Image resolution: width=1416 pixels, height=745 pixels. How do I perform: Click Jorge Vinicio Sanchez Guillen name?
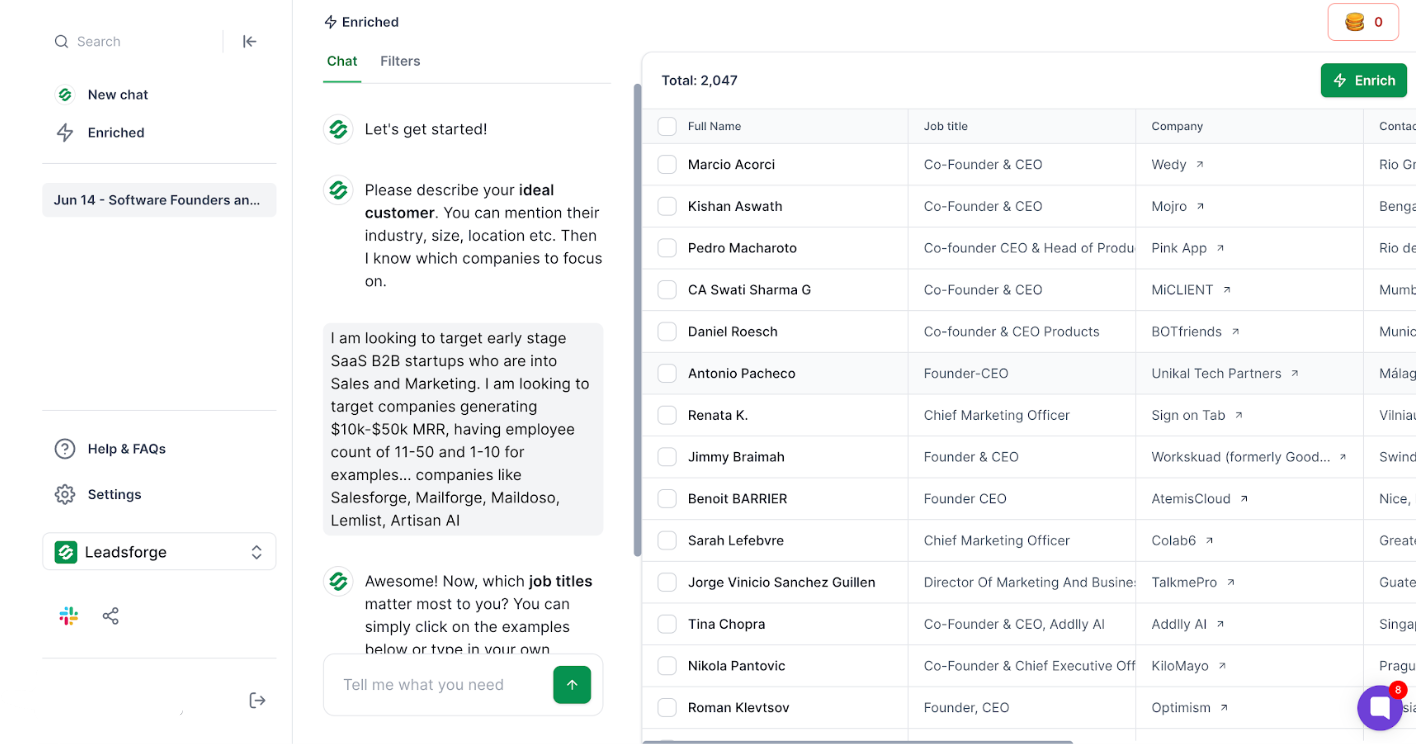(x=782, y=582)
